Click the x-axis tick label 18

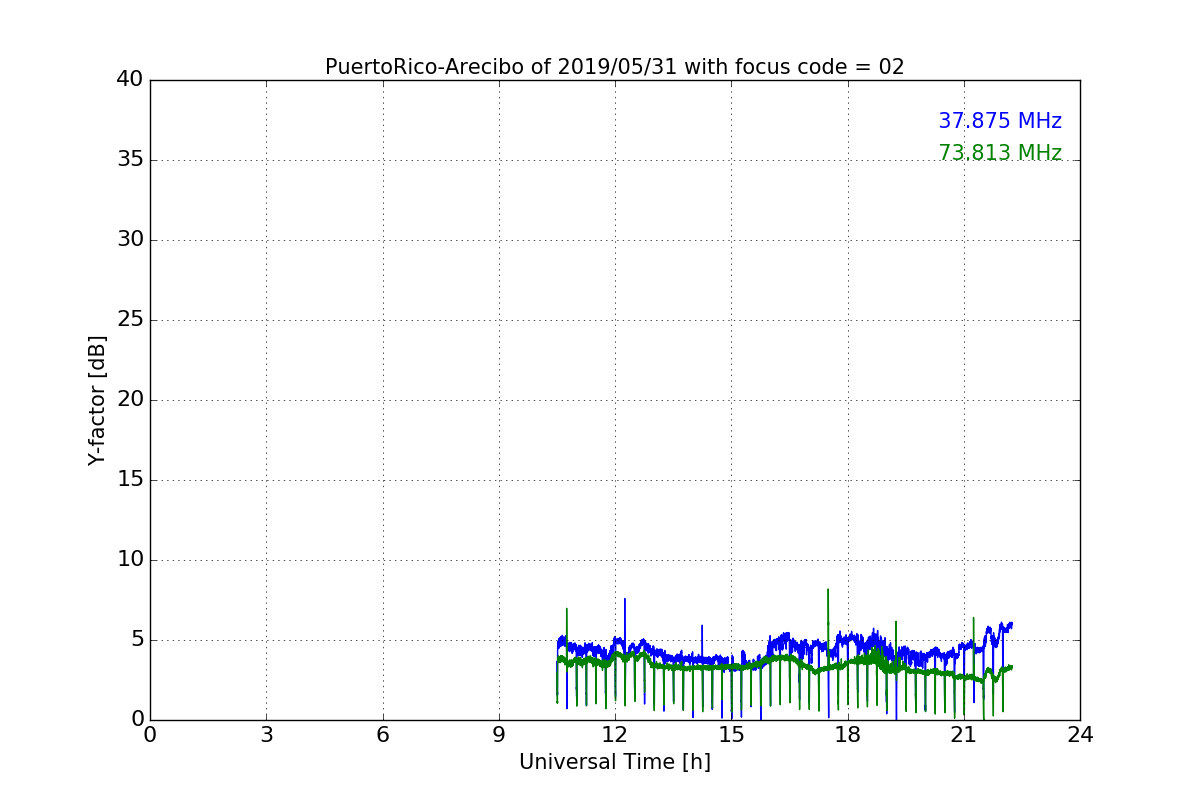(x=848, y=734)
